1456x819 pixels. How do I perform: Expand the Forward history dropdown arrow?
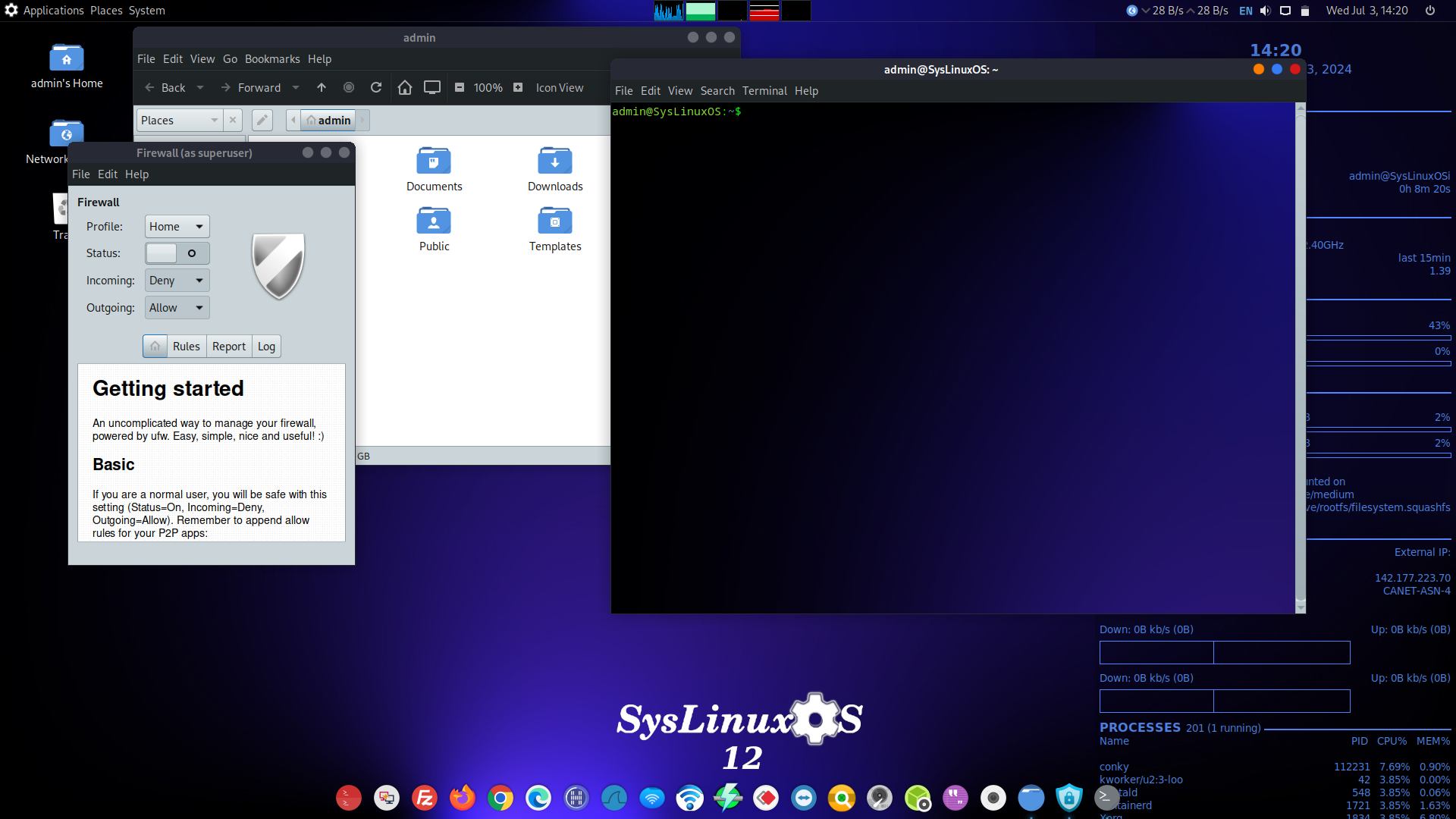(296, 88)
